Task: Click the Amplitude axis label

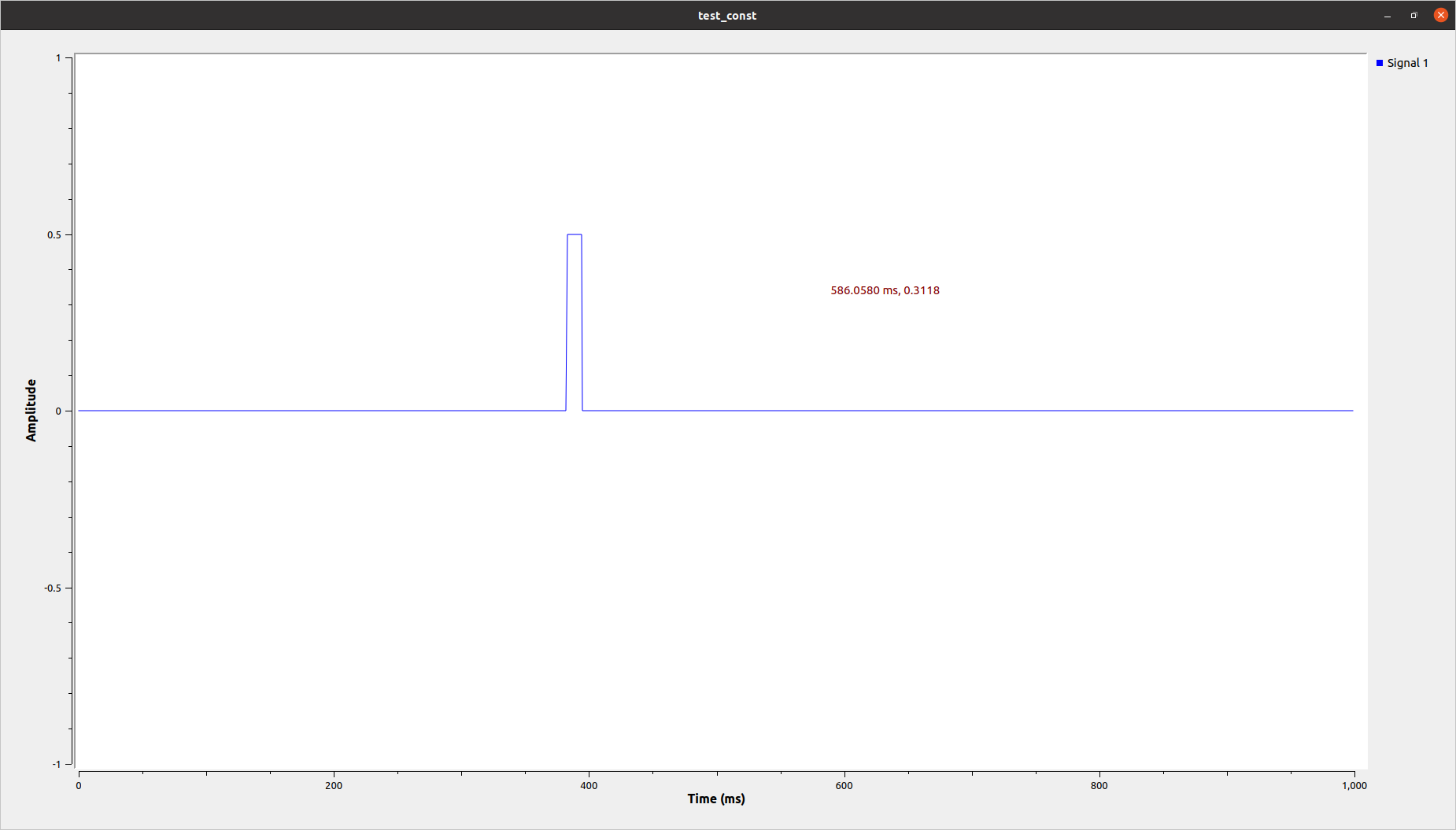Action: pyautogui.click(x=31, y=410)
